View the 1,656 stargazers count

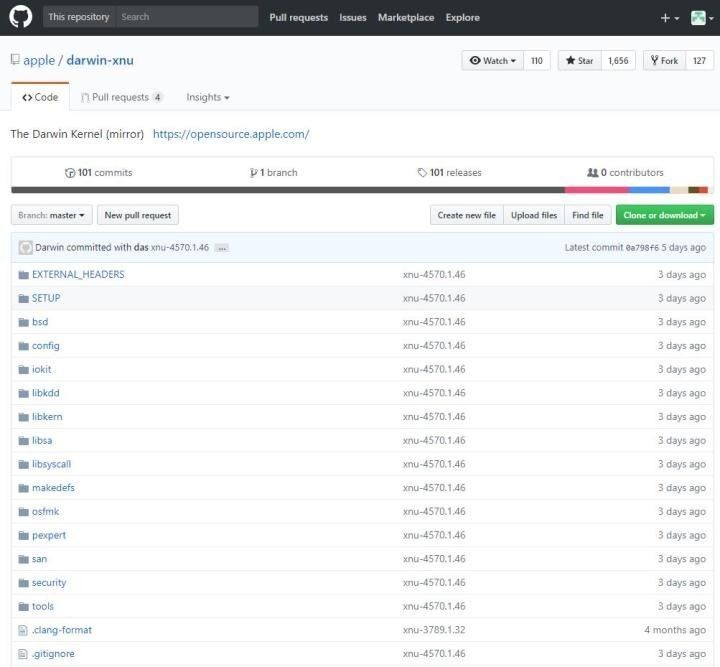618,61
